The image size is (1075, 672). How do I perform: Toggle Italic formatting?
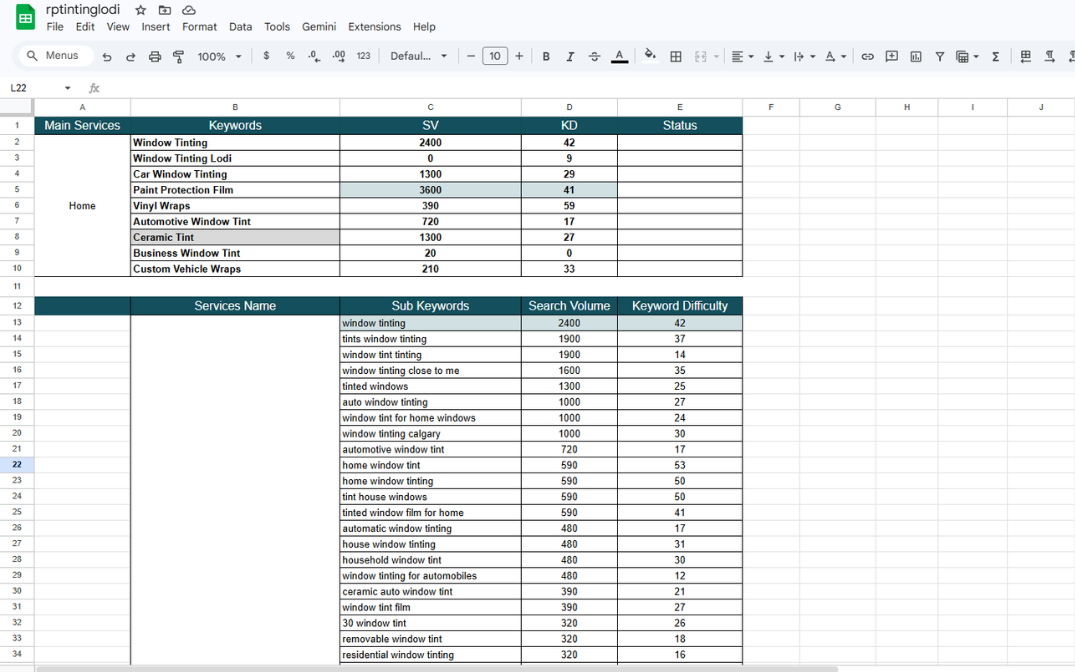[x=570, y=57]
